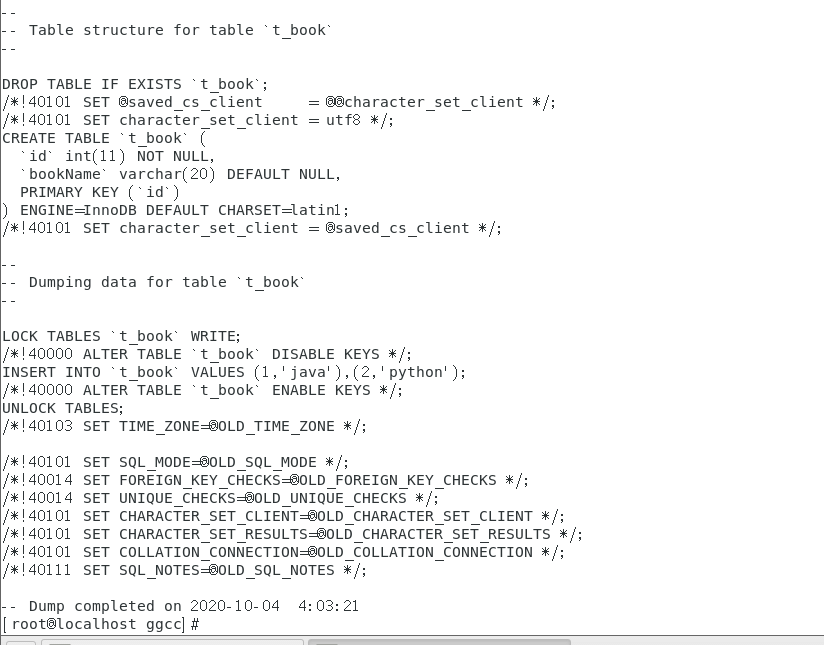The image size is (824, 645).
Task: Click the ENGINE=InnoDB DEFAULT CHARSET line
Action: pyautogui.click(x=176, y=210)
